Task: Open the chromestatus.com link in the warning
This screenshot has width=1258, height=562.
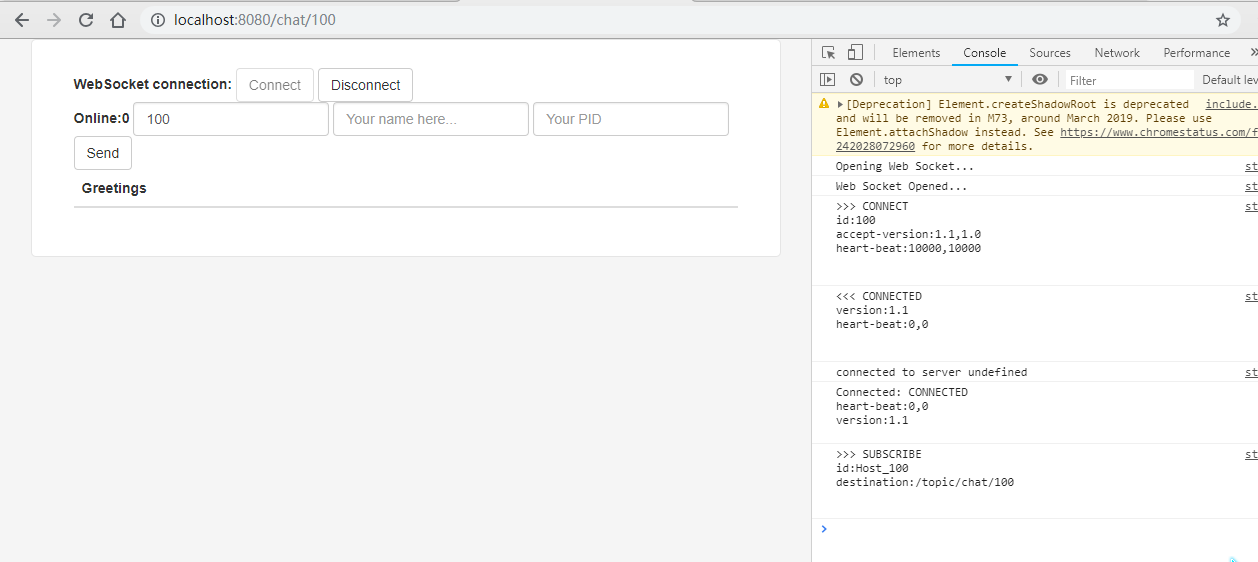Action: point(1159,132)
